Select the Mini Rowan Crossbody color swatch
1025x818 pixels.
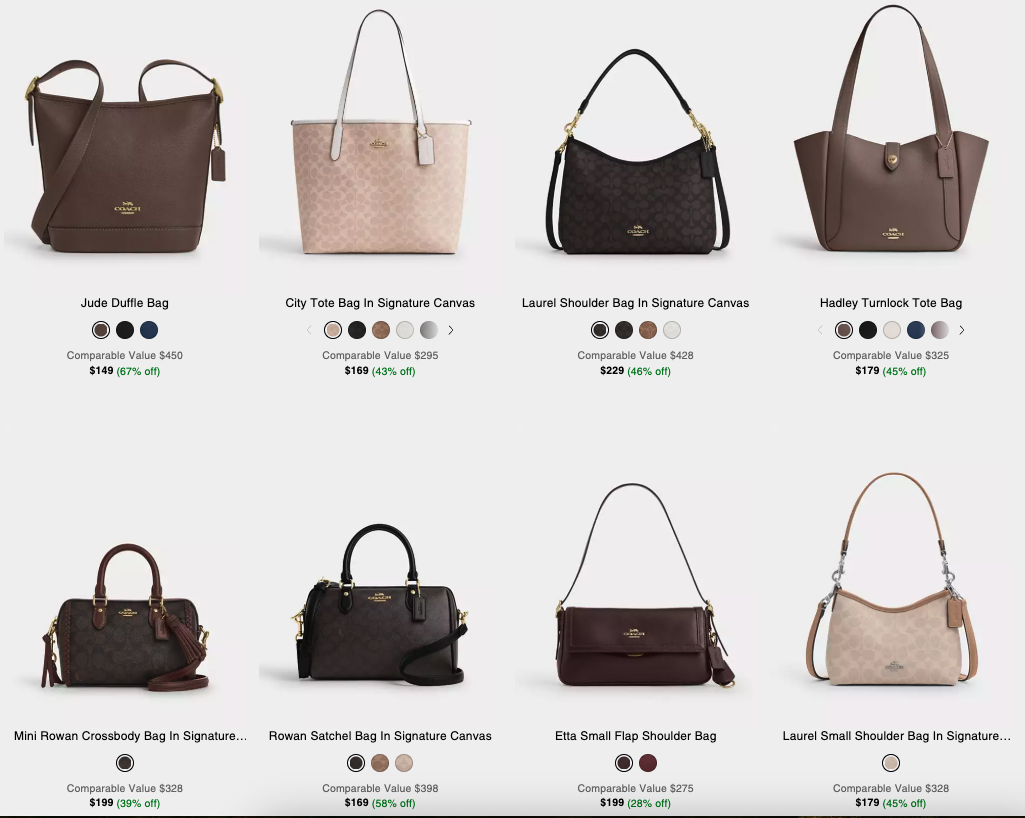click(125, 763)
